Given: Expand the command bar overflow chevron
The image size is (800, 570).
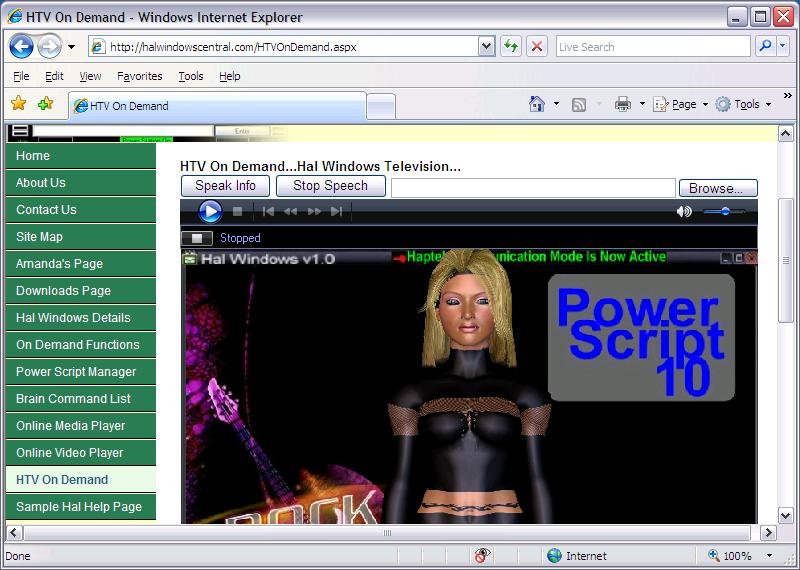Looking at the screenshot, I should [x=787, y=95].
